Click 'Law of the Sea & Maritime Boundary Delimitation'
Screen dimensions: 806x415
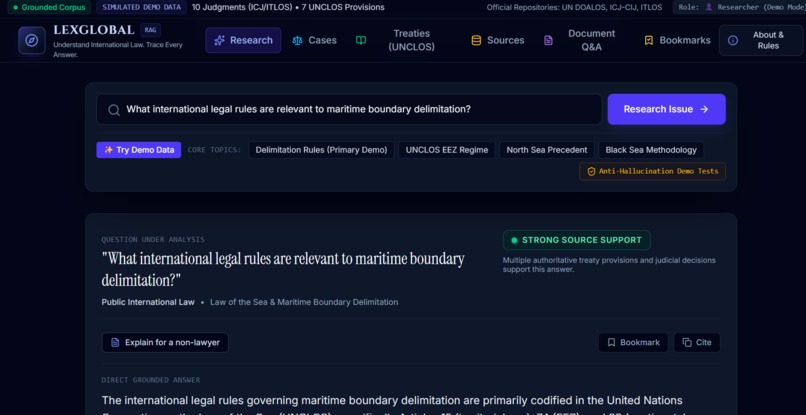pyautogui.click(x=304, y=302)
